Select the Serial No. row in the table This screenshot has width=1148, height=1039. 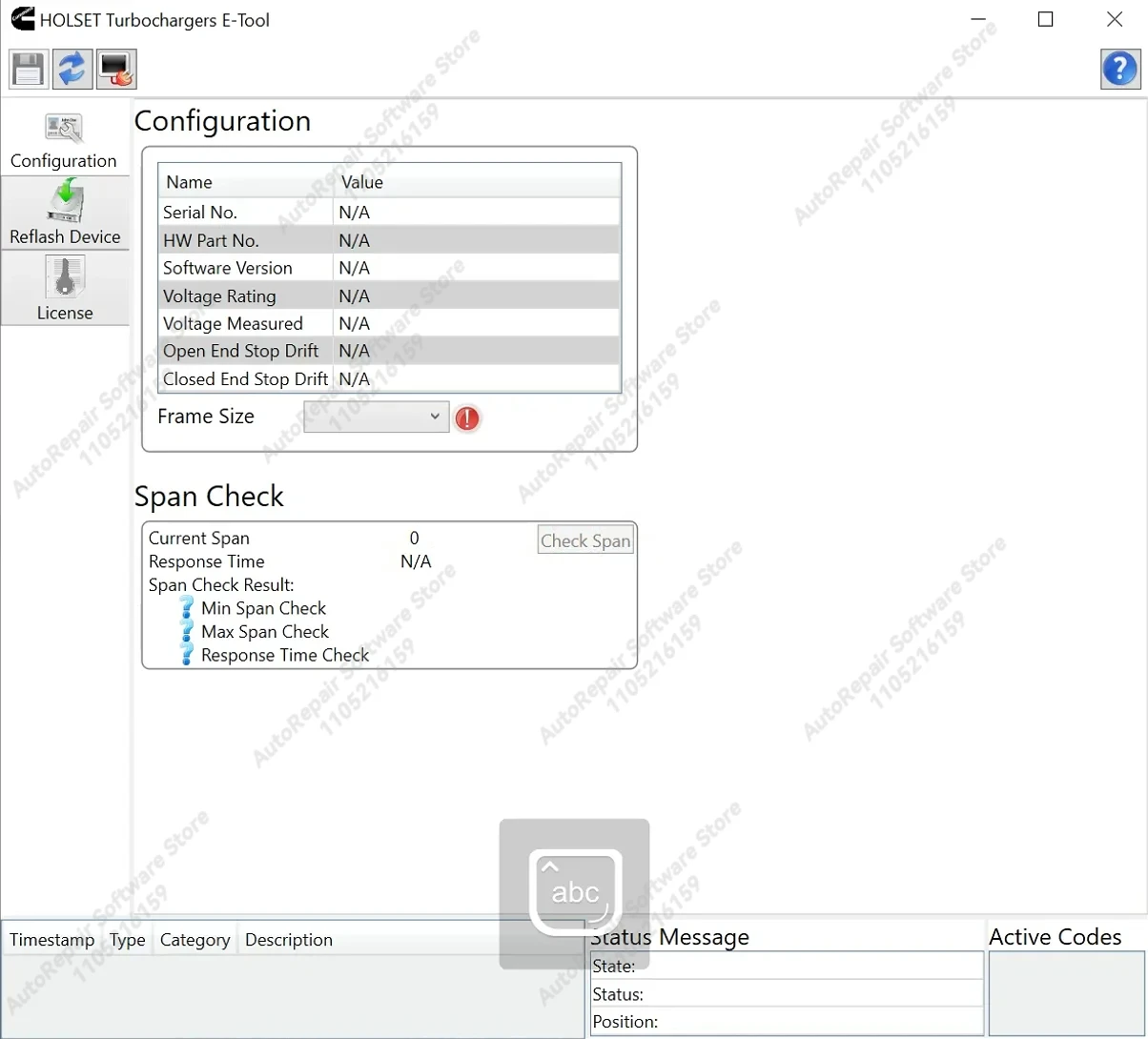tap(286, 212)
